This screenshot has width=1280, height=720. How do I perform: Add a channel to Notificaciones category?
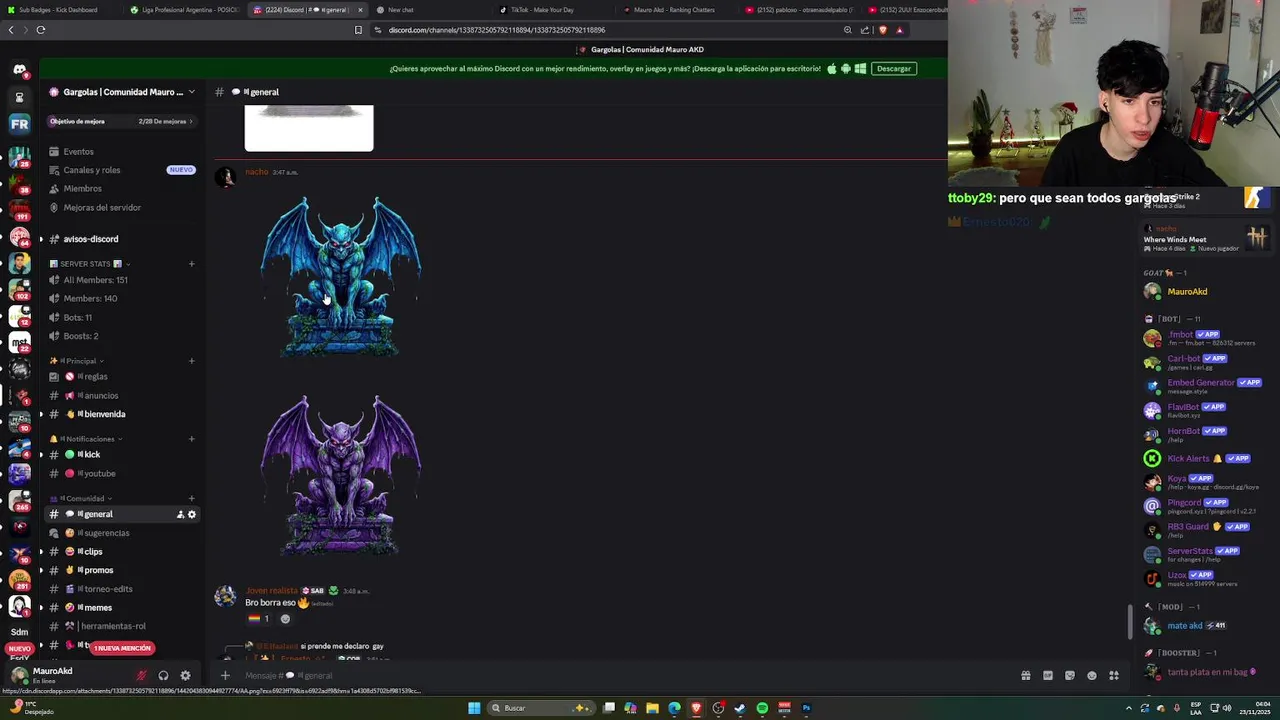(x=191, y=439)
